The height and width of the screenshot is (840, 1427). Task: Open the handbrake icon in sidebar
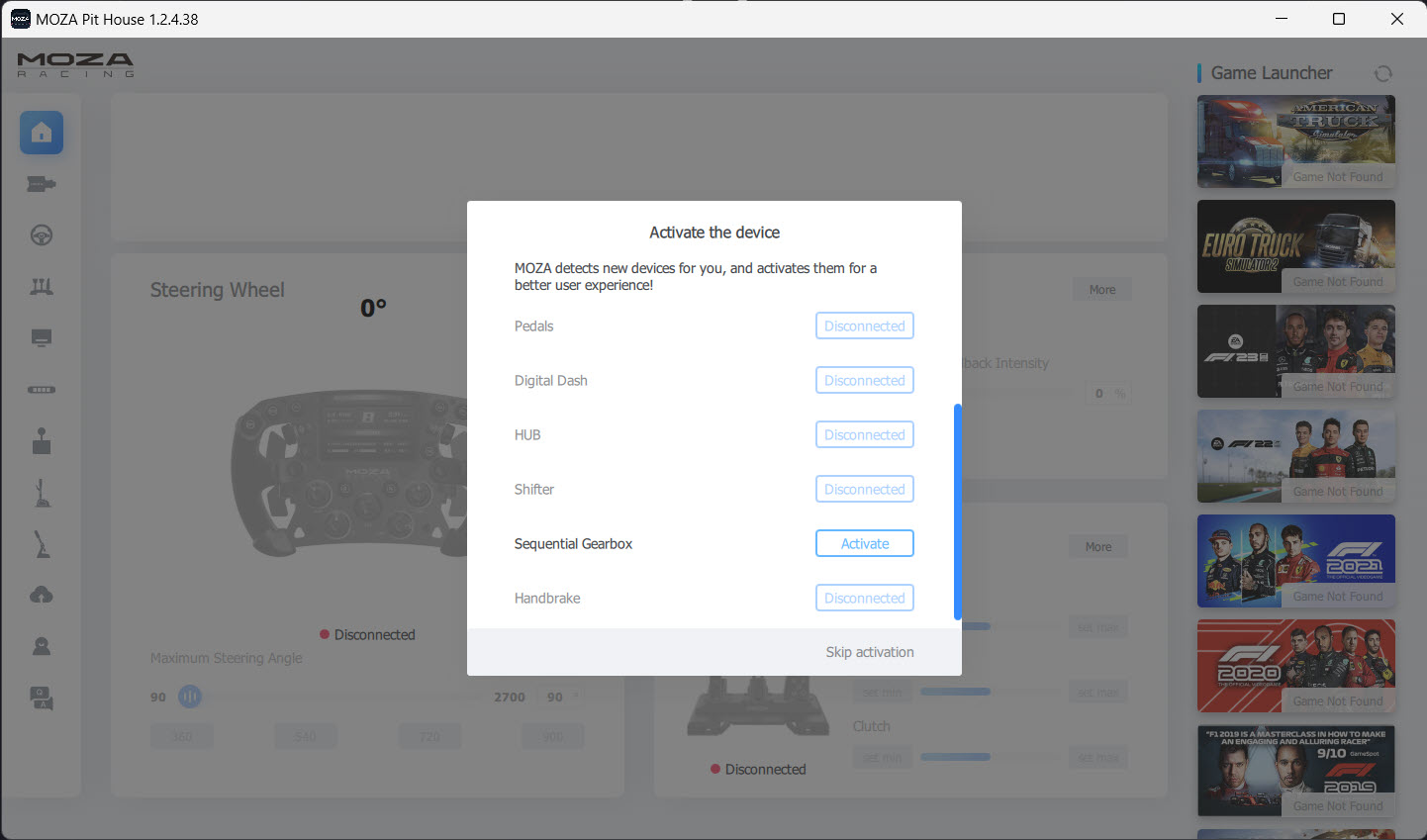42,544
